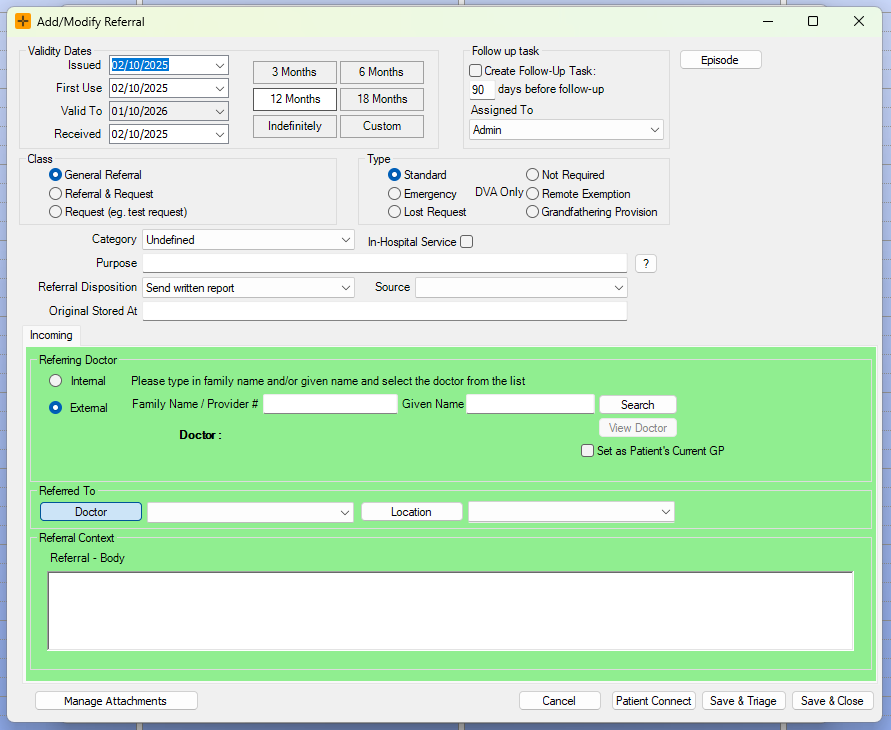Tick the In-Hospital Service checkbox
This screenshot has width=891, height=730.
click(x=466, y=242)
